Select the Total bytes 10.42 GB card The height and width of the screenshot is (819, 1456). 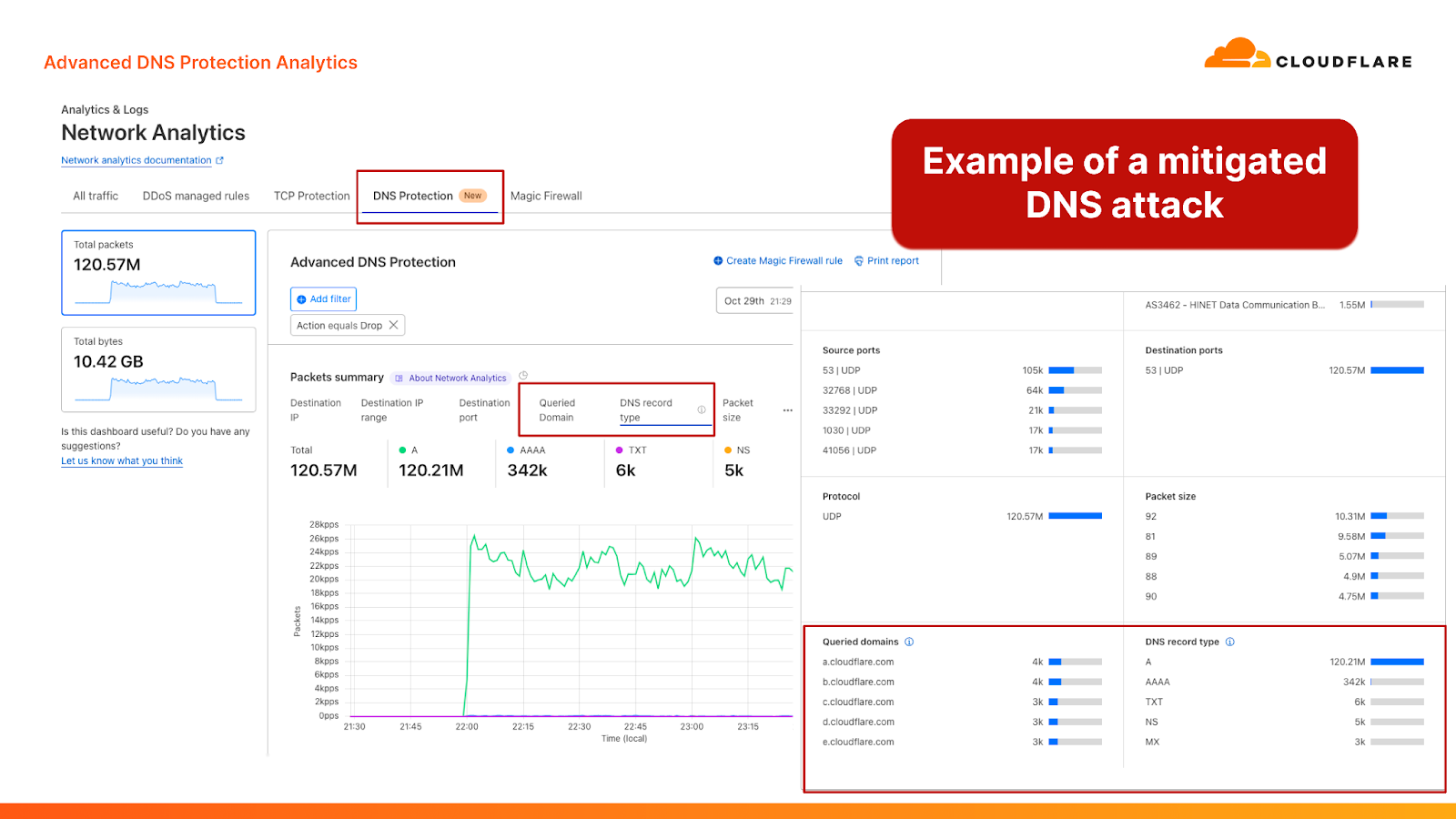click(x=158, y=369)
